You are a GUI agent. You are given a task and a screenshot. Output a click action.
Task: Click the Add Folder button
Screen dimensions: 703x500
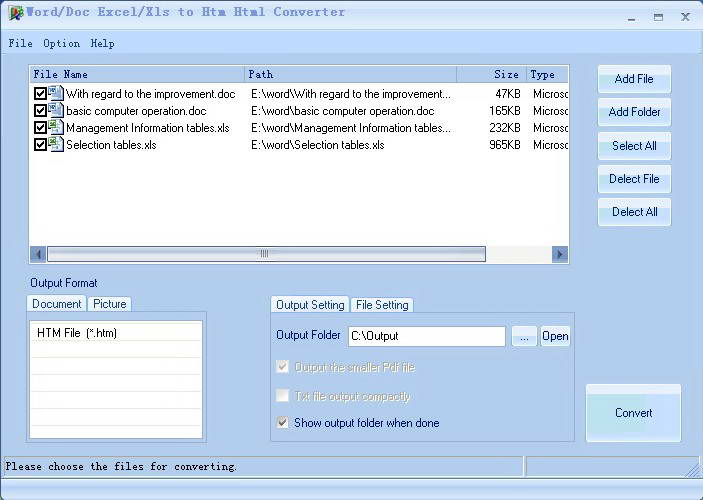[634, 112]
